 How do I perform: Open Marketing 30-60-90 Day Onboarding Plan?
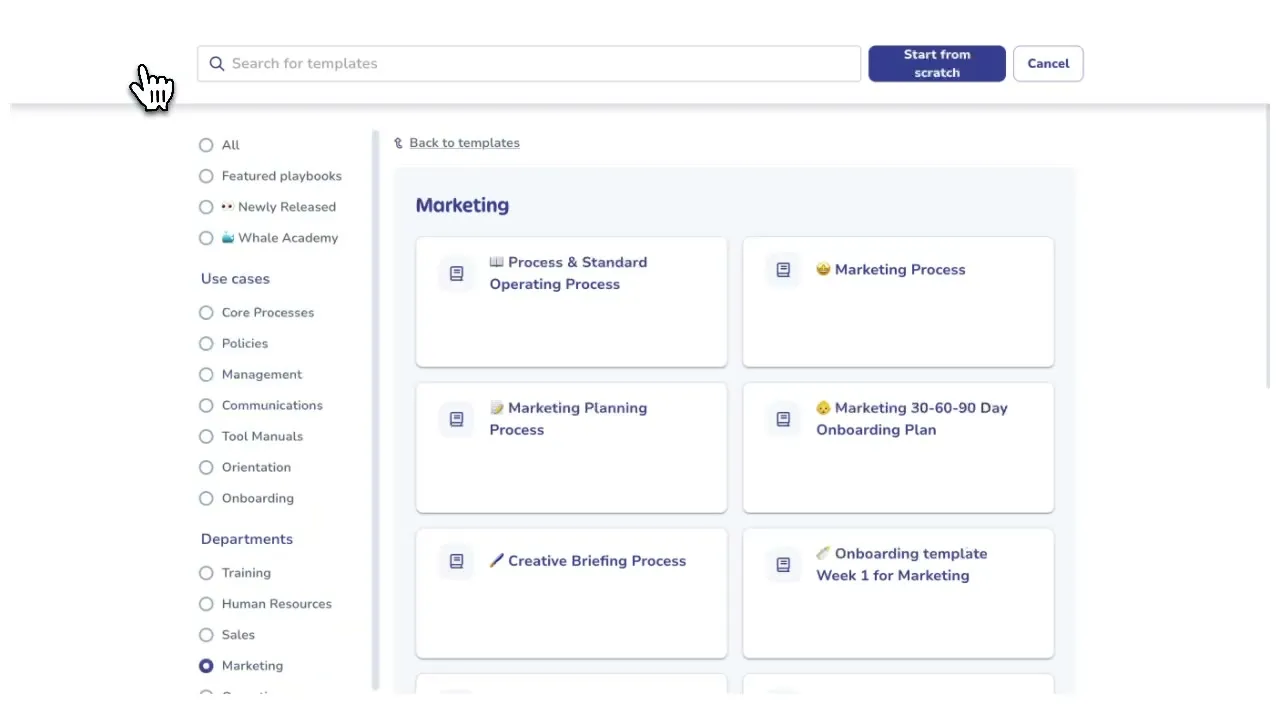click(898, 448)
